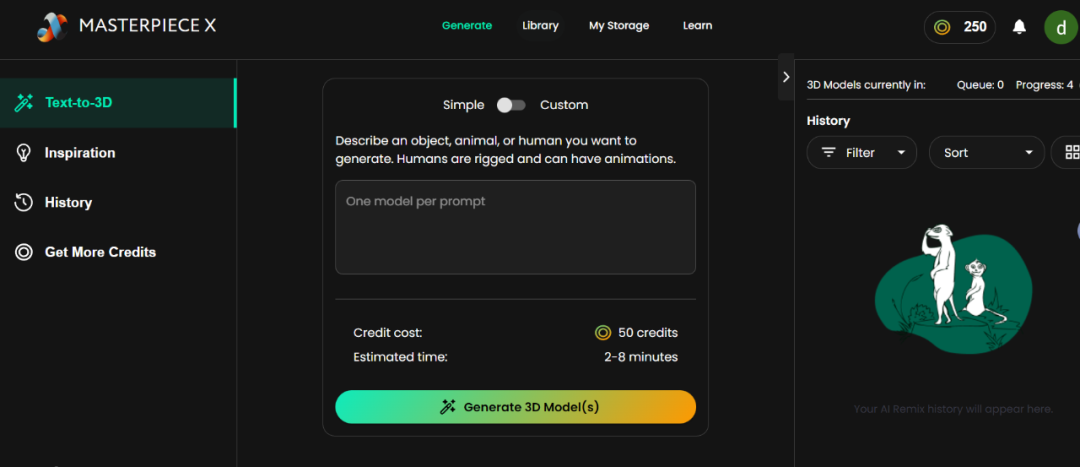Go to My Storage tab
Image resolution: width=1080 pixels, height=467 pixels.
(619, 25)
